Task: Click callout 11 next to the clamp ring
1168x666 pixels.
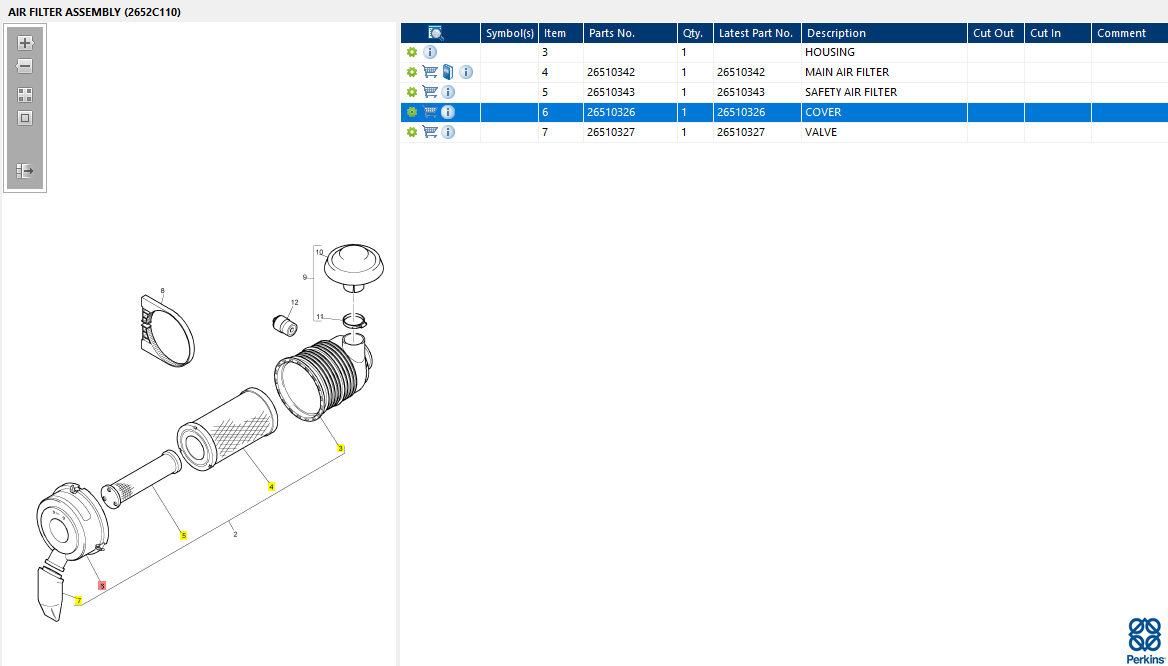Action: (320, 317)
